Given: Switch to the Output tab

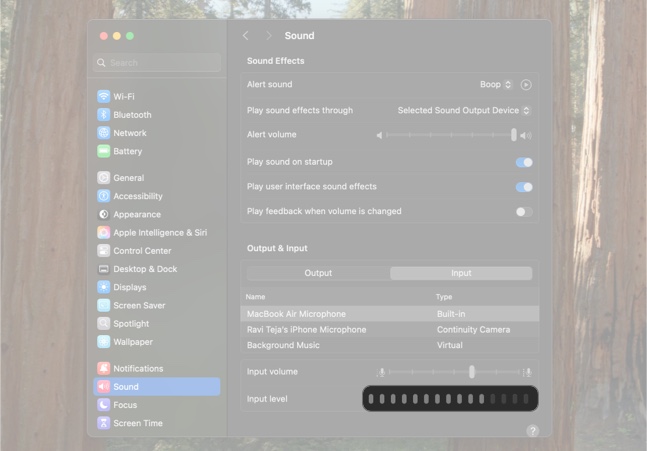Looking at the screenshot, I should (x=318, y=273).
